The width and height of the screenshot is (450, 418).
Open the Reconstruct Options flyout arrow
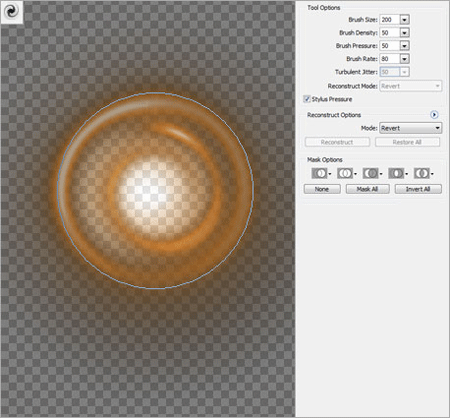tap(434, 115)
